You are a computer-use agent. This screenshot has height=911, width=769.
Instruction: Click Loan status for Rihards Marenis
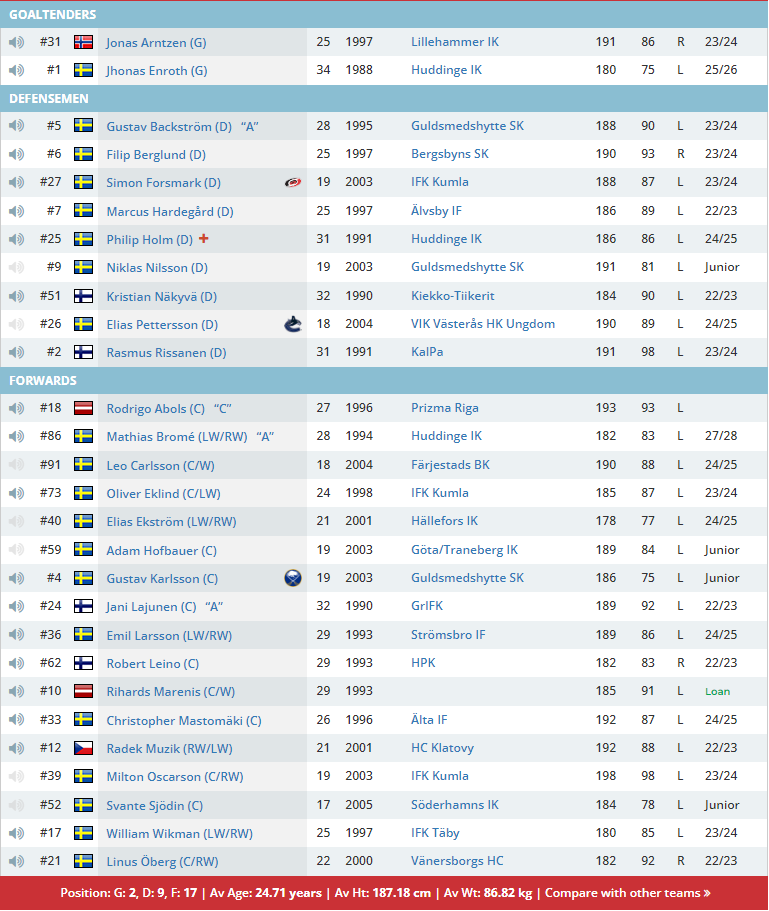click(717, 691)
